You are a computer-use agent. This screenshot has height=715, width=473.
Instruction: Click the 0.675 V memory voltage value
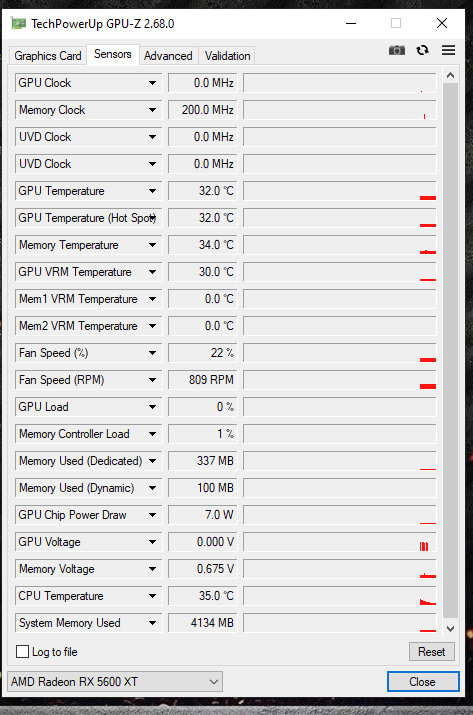(203, 569)
